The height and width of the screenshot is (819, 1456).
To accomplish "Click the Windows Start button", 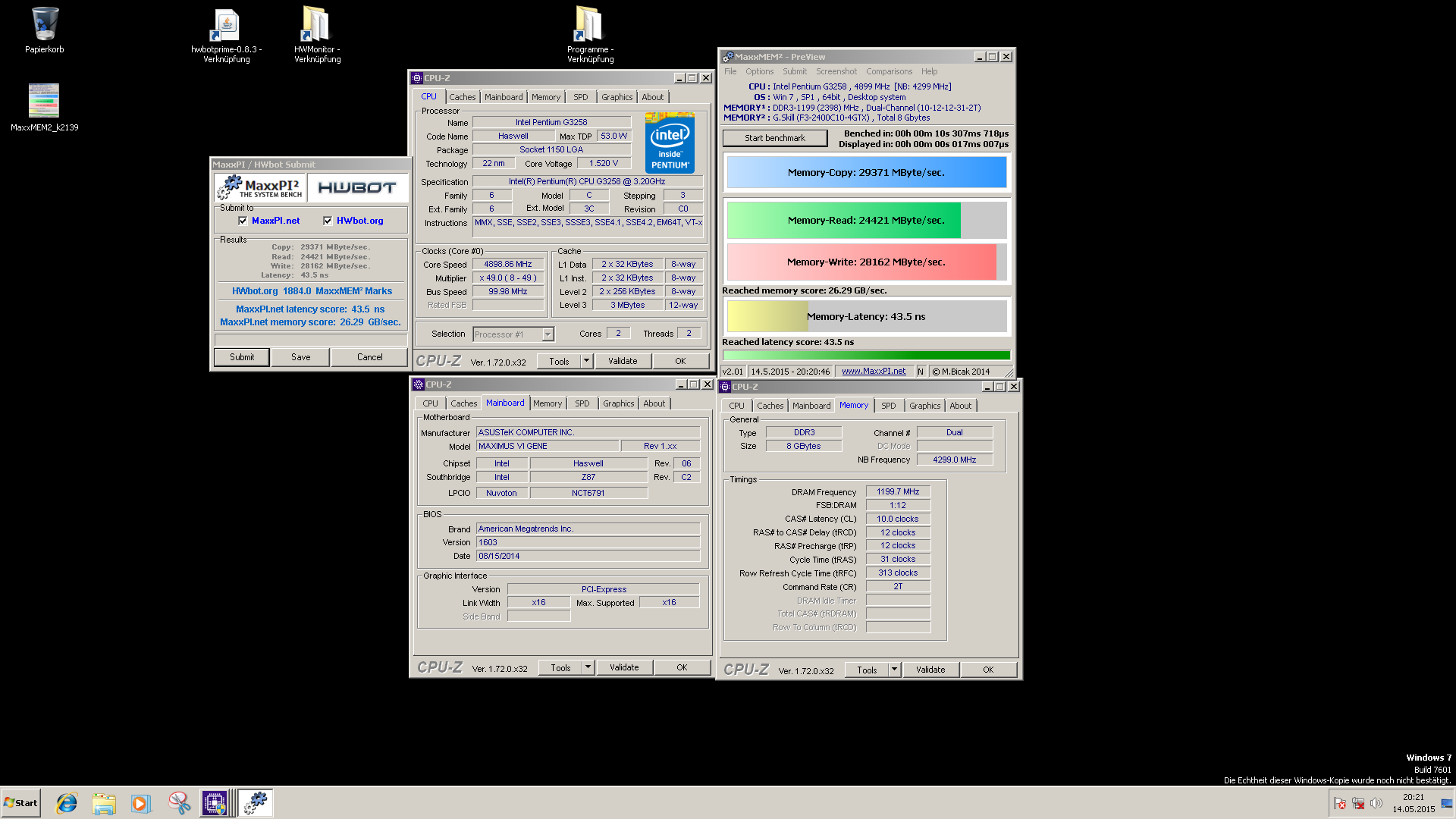I will (21, 803).
